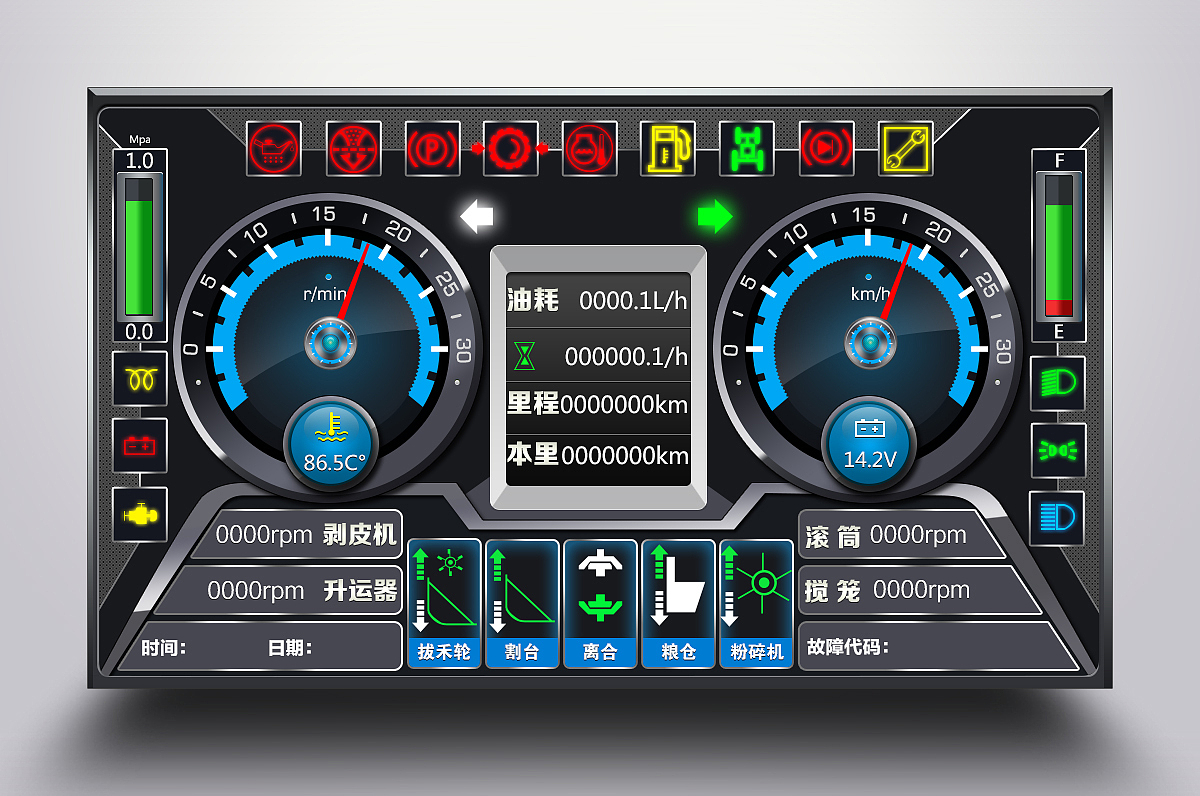Image resolution: width=1200 pixels, height=796 pixels.
Task: Click the white left turn signal arrow
Action: click(x=476, y=215)
